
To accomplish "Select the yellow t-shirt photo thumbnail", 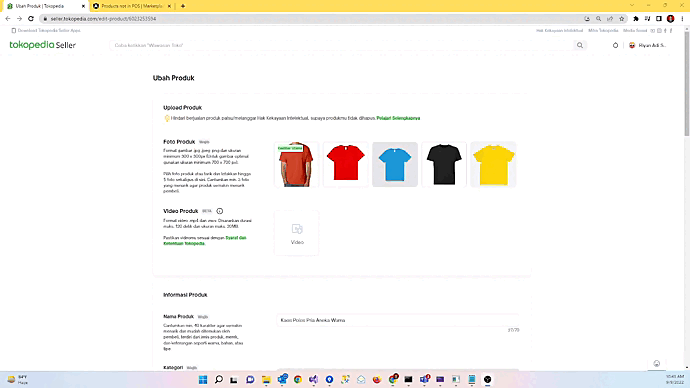I will click(493, 165).
